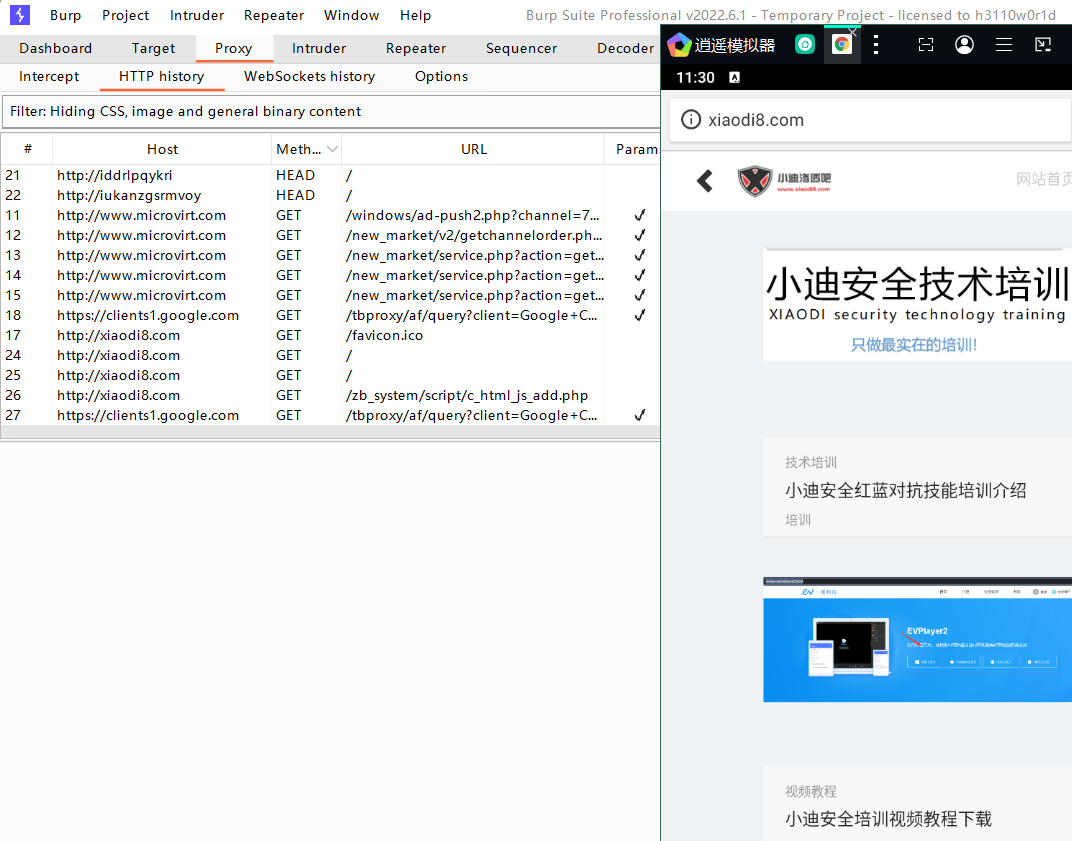
Task: Select request 14 on microvirt.com
Action: [330, 276]
